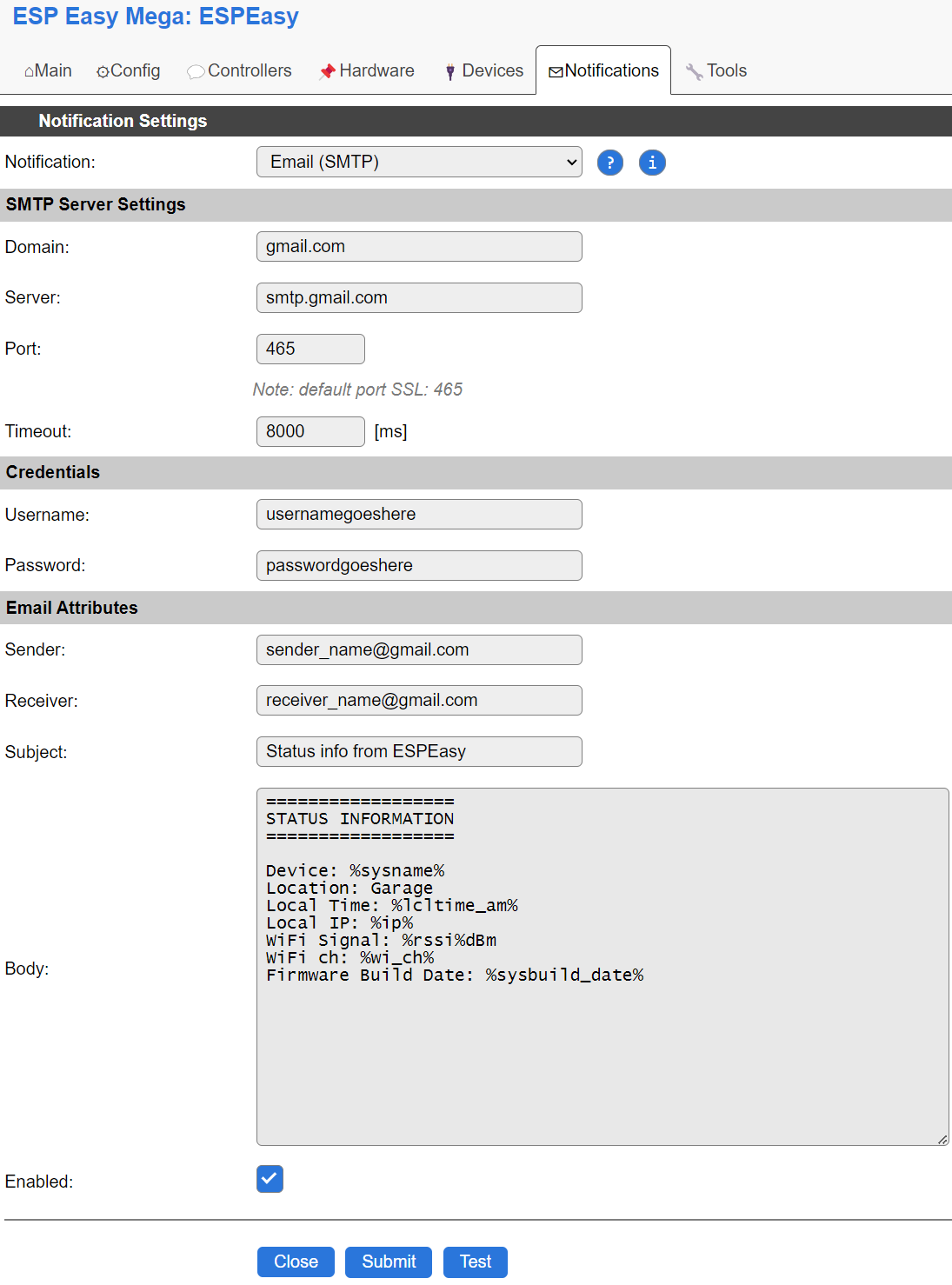This screenshot has height=1285, width=952.
Task: Select the Subject input field
Action: [419, 751]
